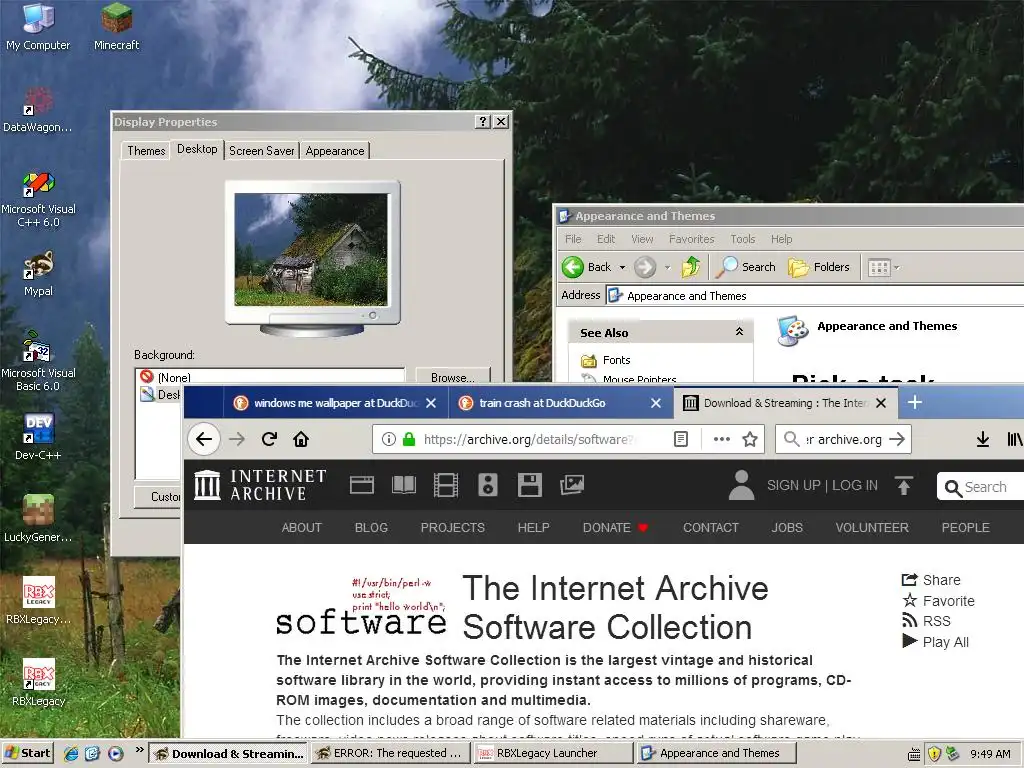Launch Internet Explorer from Quick Launch
Screen dimensions: 1024x768
71,754
